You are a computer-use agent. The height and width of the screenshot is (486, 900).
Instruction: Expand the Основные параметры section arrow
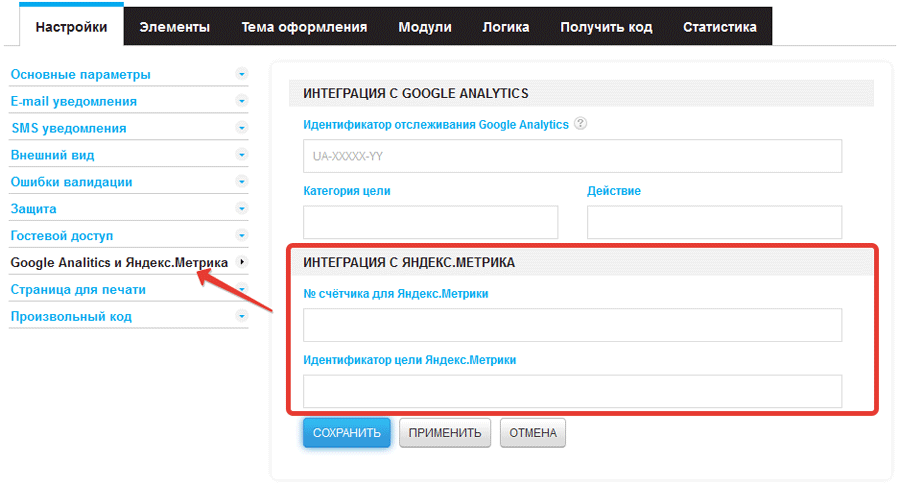pyautogui.click(x=241, y=74)
